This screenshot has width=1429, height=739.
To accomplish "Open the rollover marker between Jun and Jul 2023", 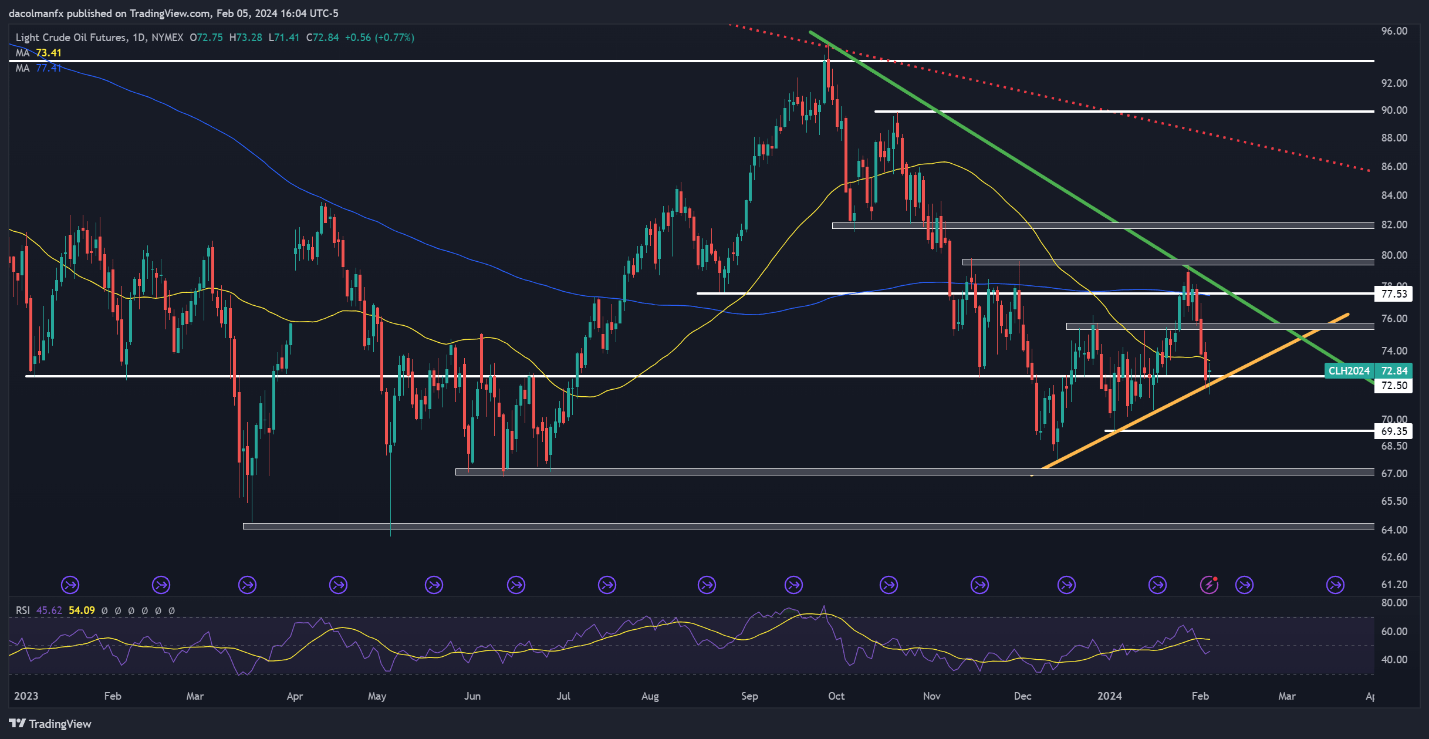I will (516, 583).
